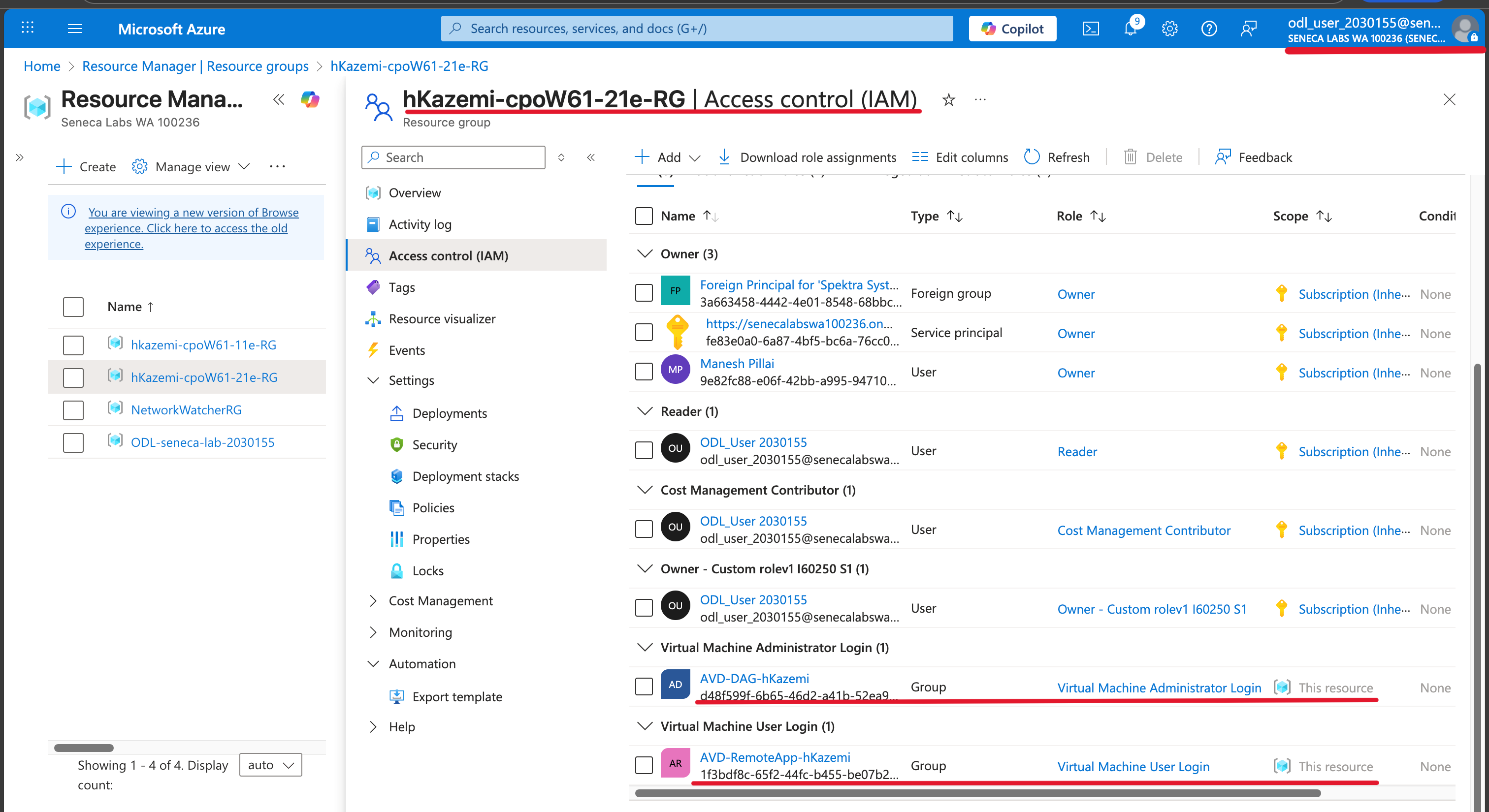The height and width of the screenshot is (812, 1489).
Task: Open the portal hamburger menu
Action: pyautogui.click(x=74, y=29)
